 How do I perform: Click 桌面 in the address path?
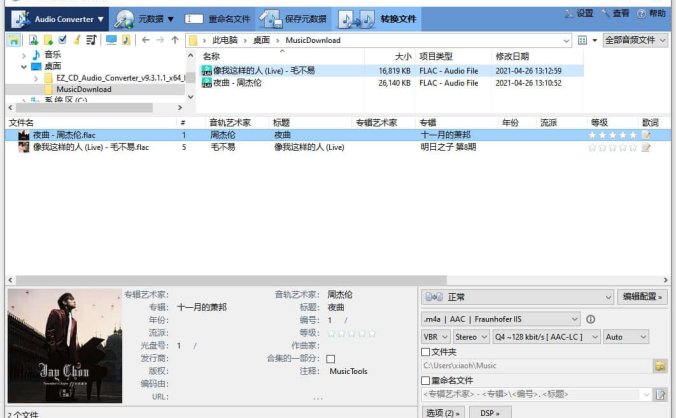click(x=261, y=40)
